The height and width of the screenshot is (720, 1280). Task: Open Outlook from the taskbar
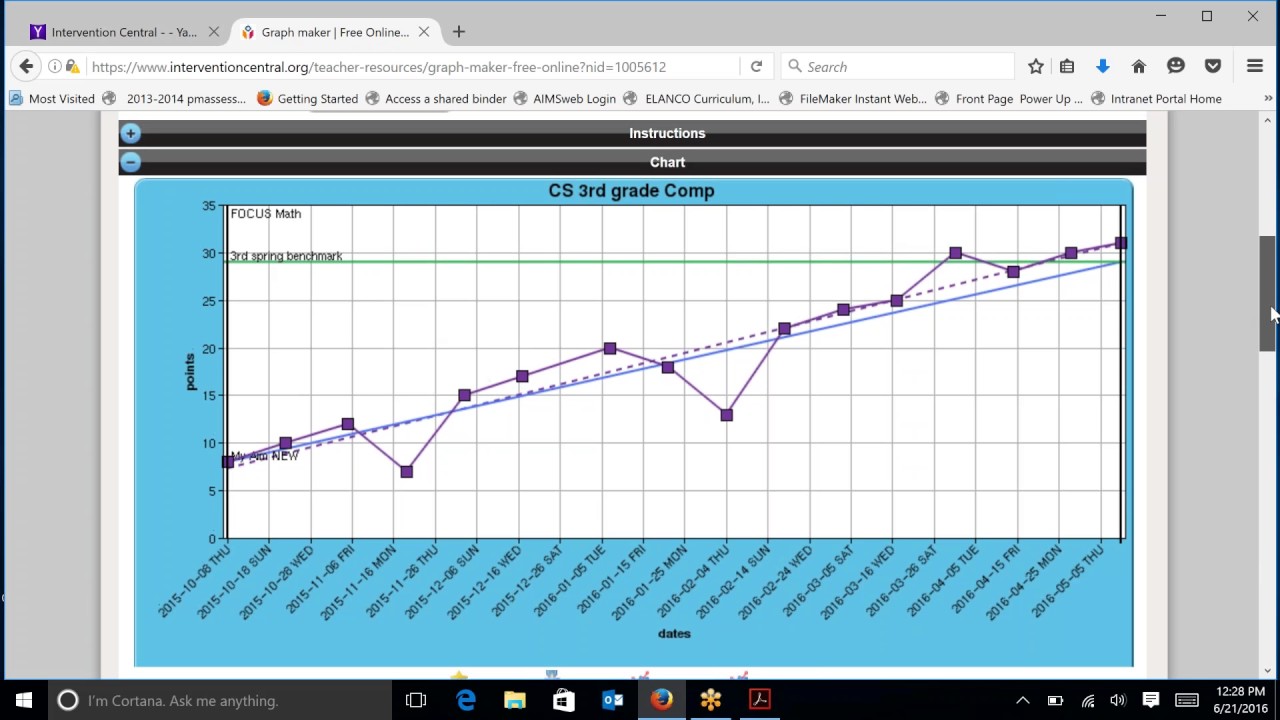(611, 700)
